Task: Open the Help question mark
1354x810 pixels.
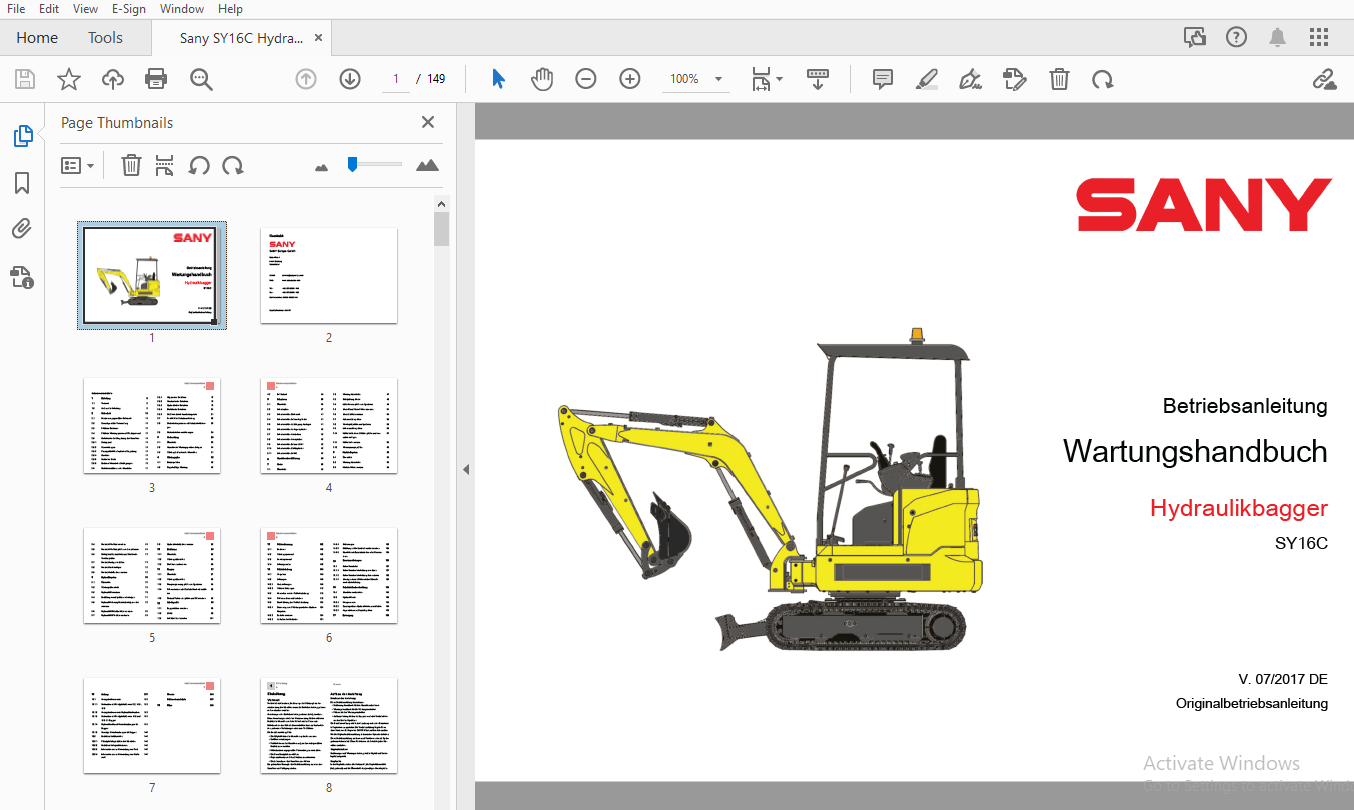Action: (x=1236, y=38)
